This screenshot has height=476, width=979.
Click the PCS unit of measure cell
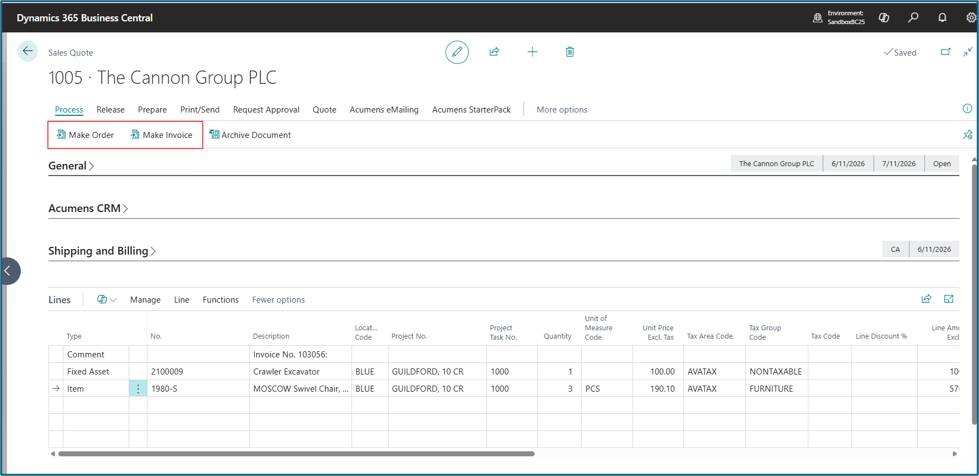606,389
